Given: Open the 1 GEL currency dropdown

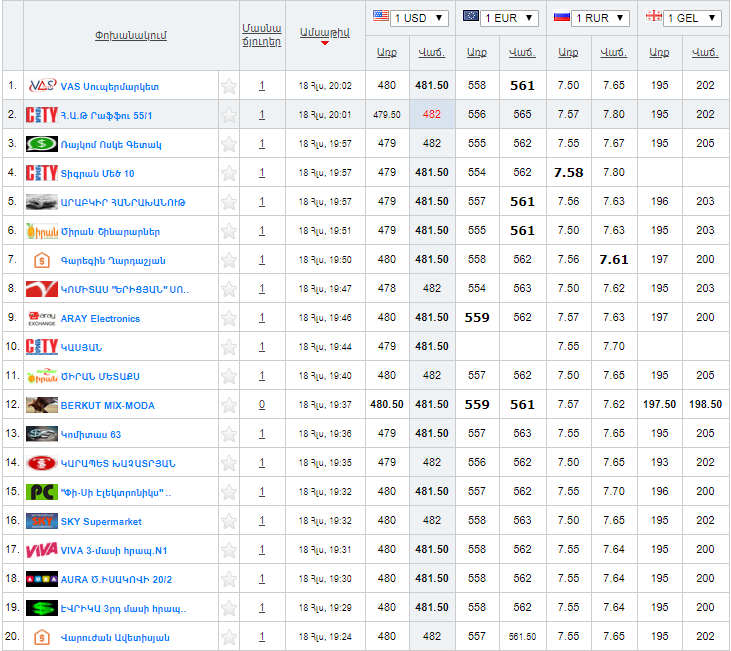Looking at the screenshot, I should 692,18.
